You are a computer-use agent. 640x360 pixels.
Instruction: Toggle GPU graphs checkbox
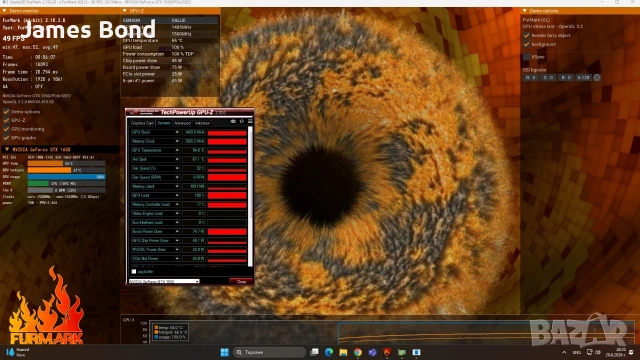[6, 138]
